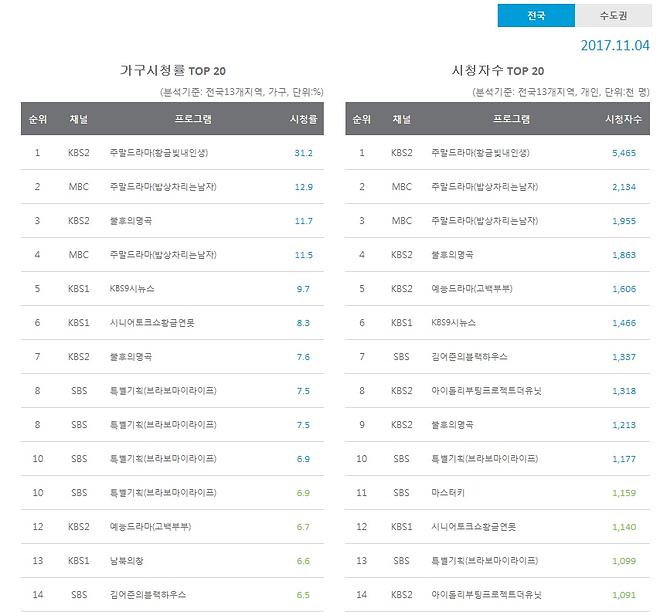Click the rating value 6.7

303,527
